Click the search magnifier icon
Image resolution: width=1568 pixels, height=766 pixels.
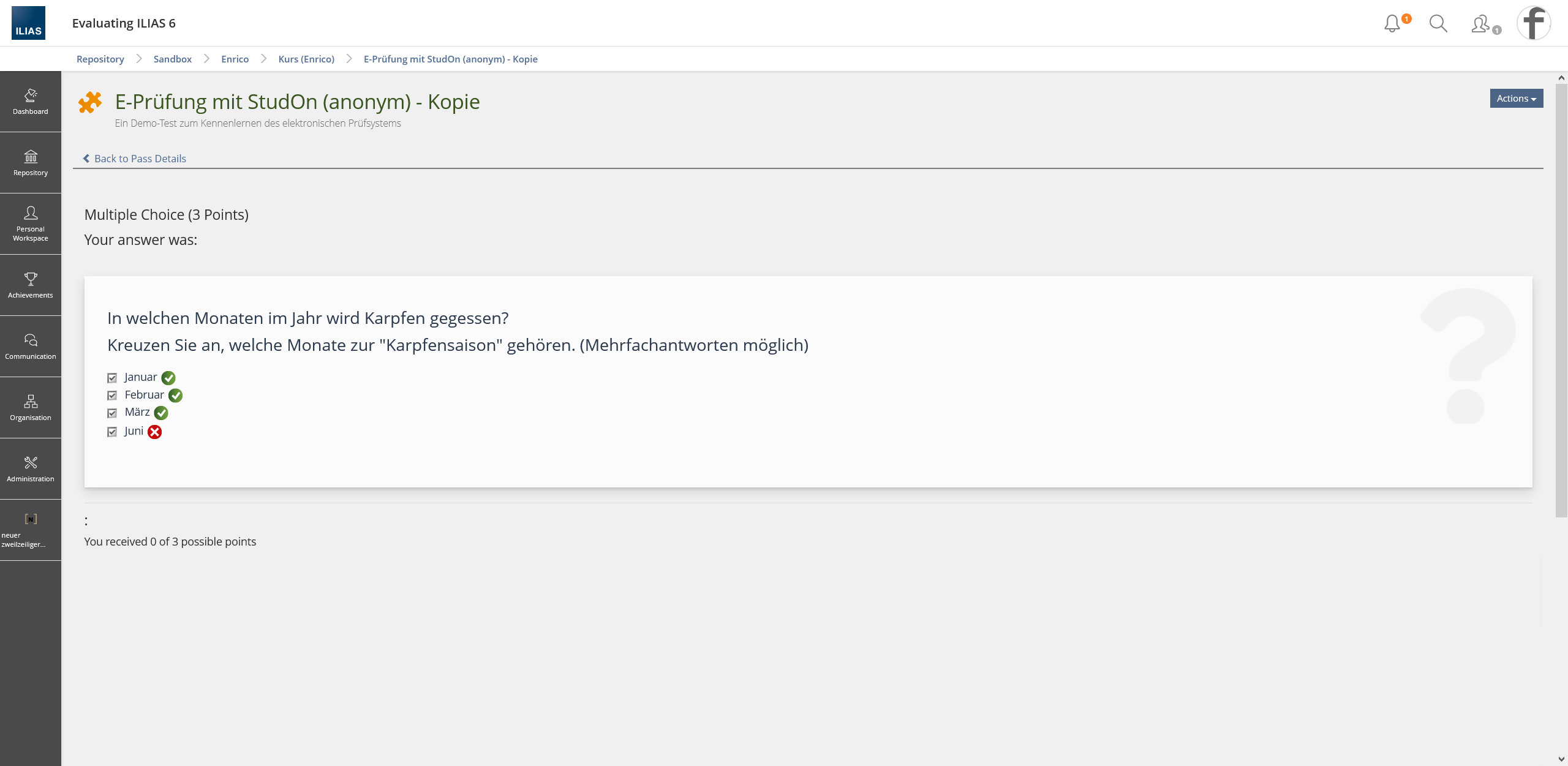pyautogui.click(x=1438, y=24)
